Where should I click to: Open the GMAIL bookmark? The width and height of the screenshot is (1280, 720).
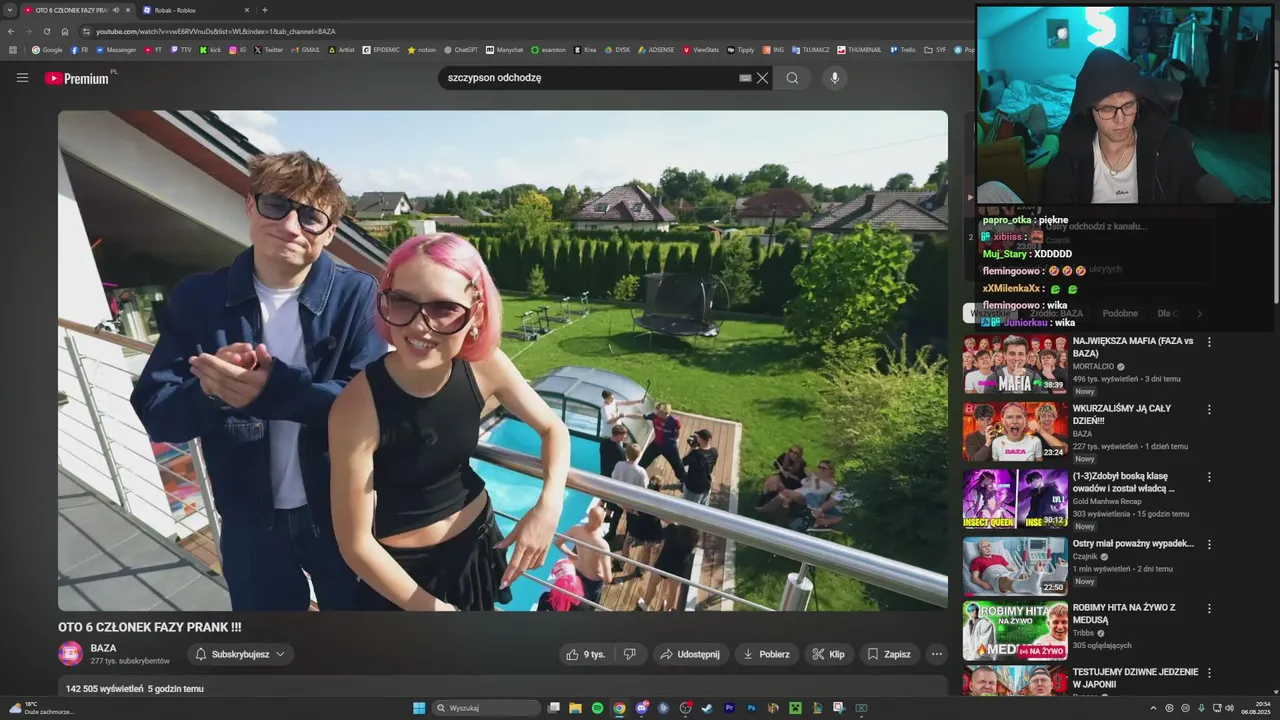[305, 49]
